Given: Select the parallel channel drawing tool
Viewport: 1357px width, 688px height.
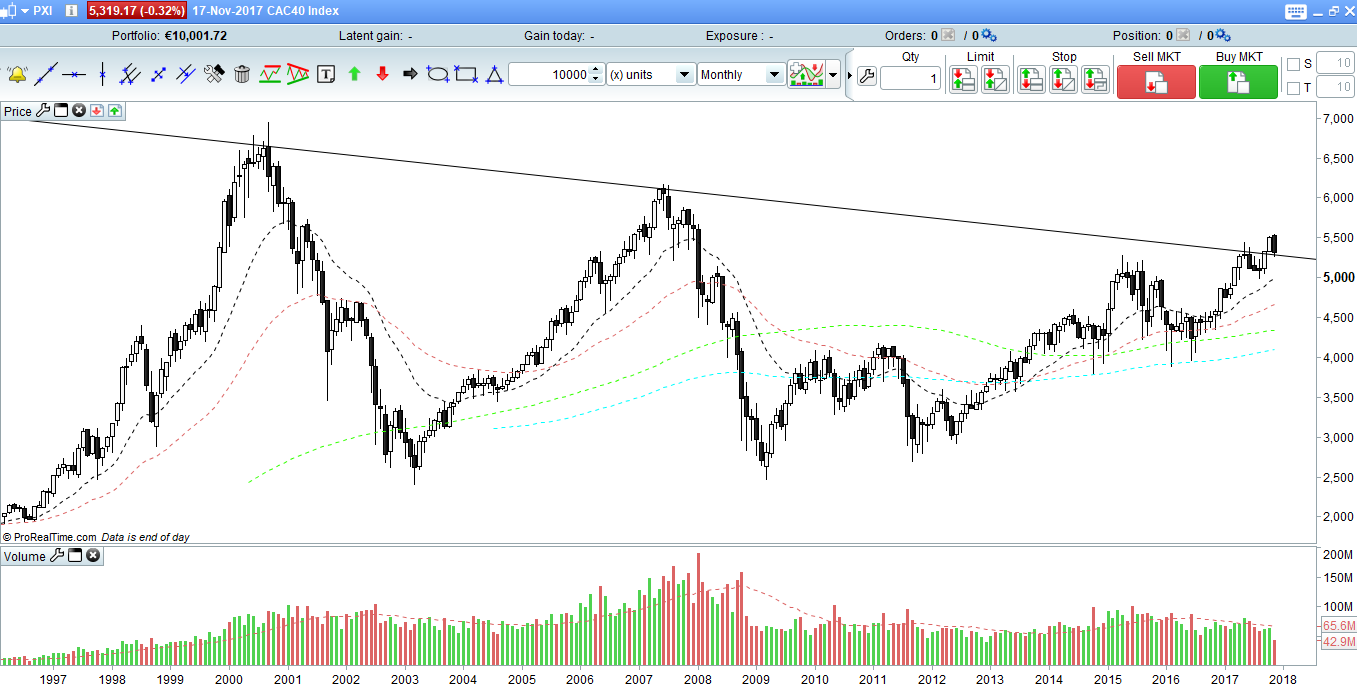Looking at the screenshot, I should click(x=185, y=74).
